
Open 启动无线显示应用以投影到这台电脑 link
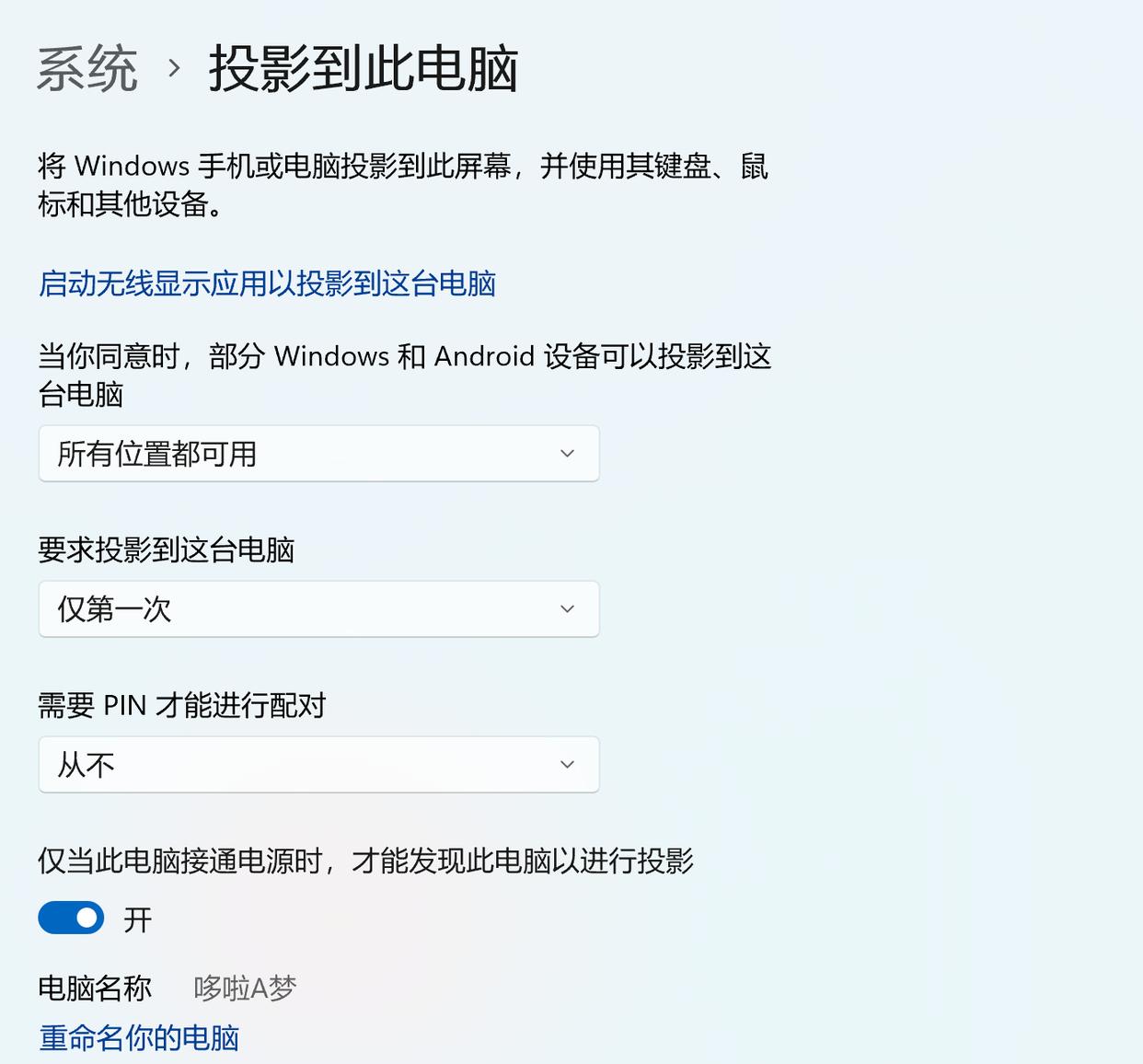tap(266, 284)
